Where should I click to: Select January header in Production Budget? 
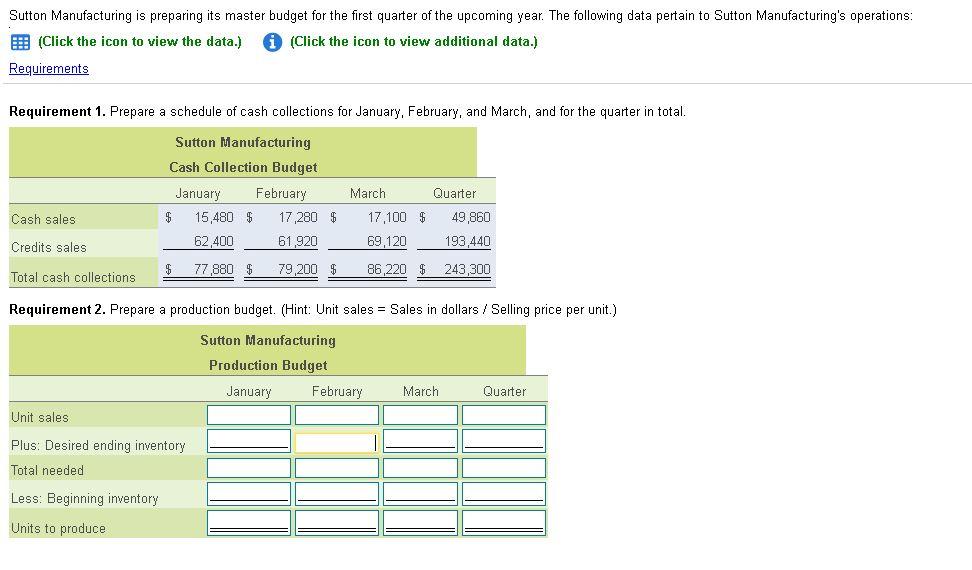point(249,392)
